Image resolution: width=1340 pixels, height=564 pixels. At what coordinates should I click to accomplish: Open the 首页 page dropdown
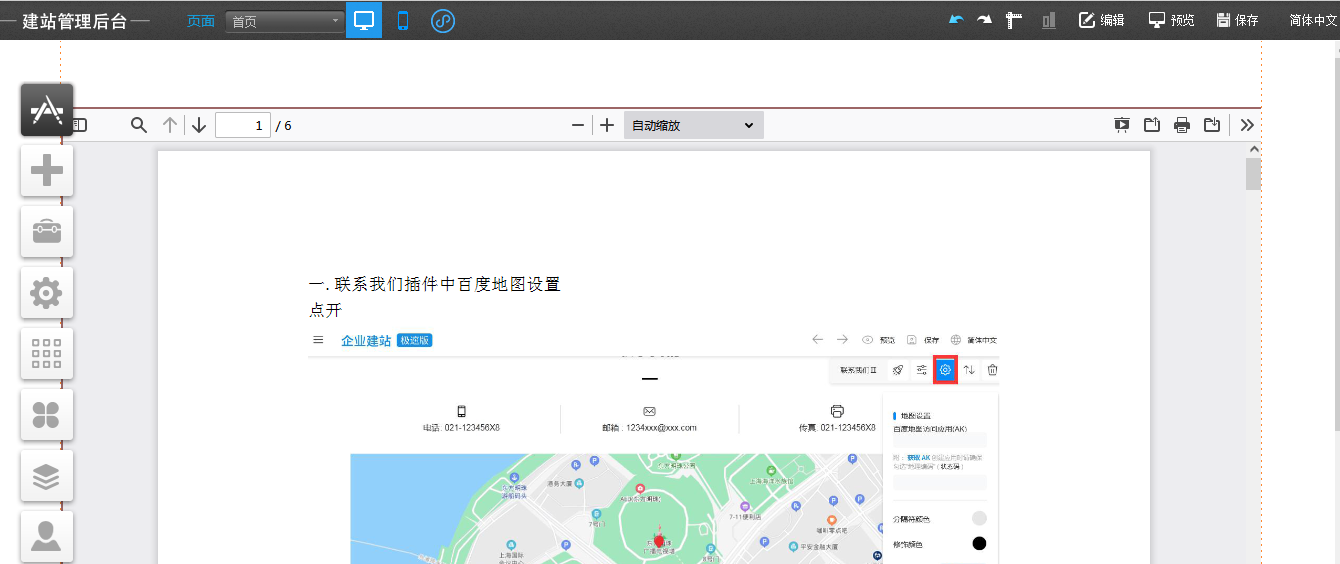285,21
